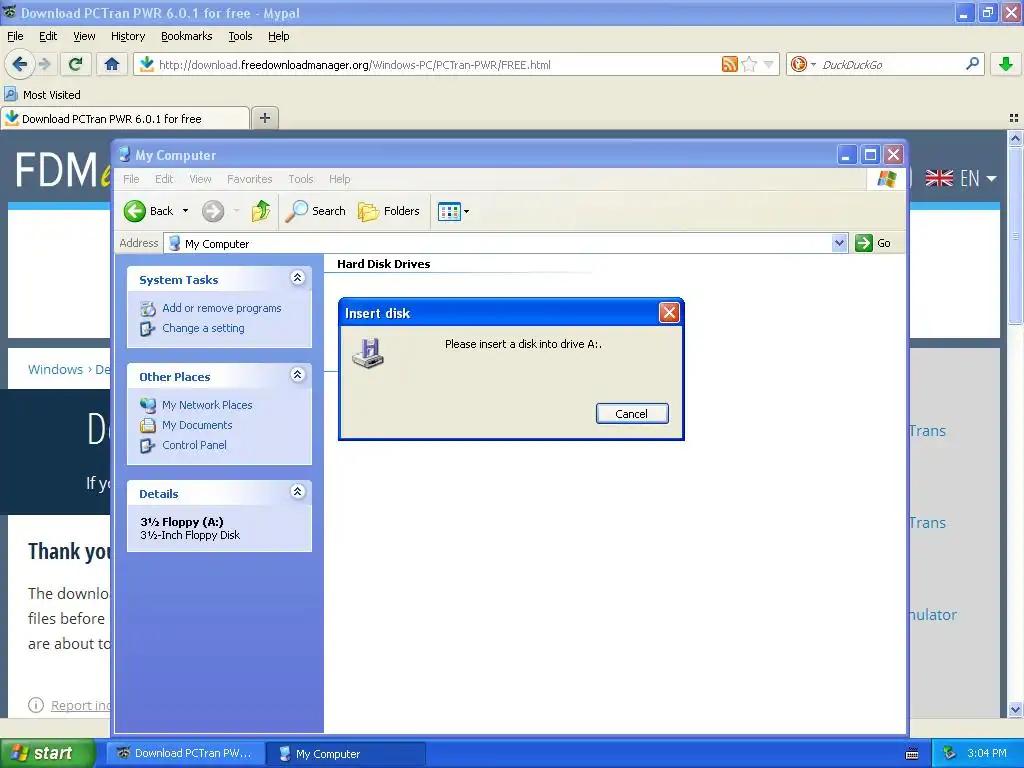Viewport: 1024px width, 768px height.
Task: Switch to Download PCTran taskbar button
Action: (185, 753)
